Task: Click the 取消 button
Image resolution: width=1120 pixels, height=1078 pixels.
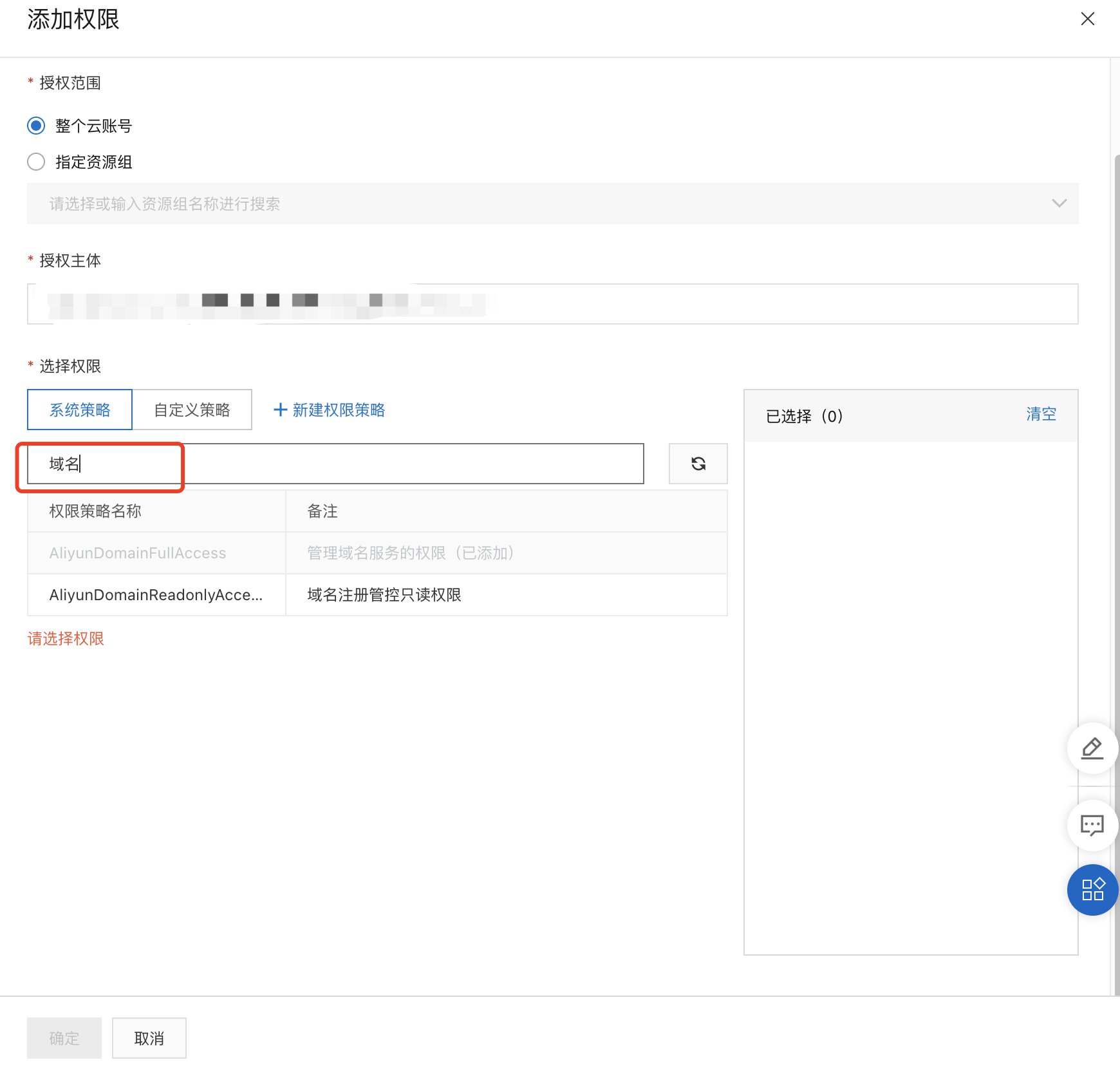Action: 149,1037
